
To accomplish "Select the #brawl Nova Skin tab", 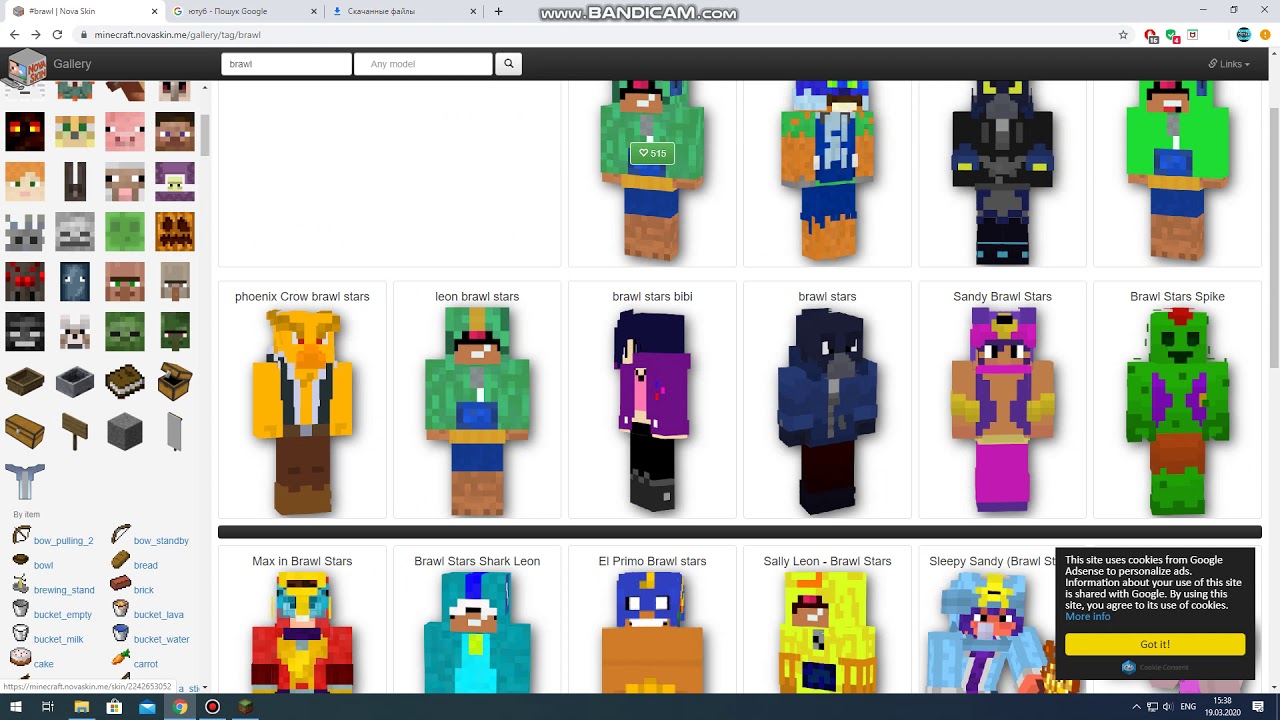I will tap(84, 11).
